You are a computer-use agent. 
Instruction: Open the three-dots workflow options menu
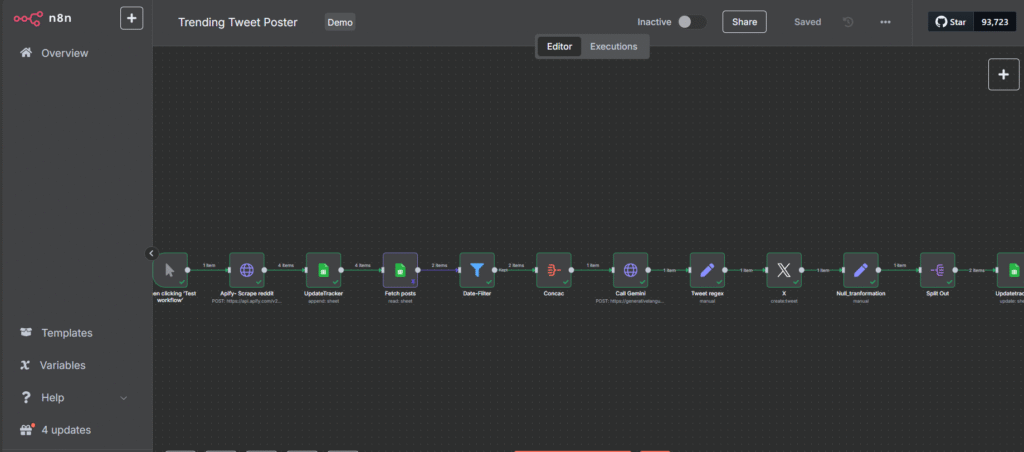click(x=885, y=22)
